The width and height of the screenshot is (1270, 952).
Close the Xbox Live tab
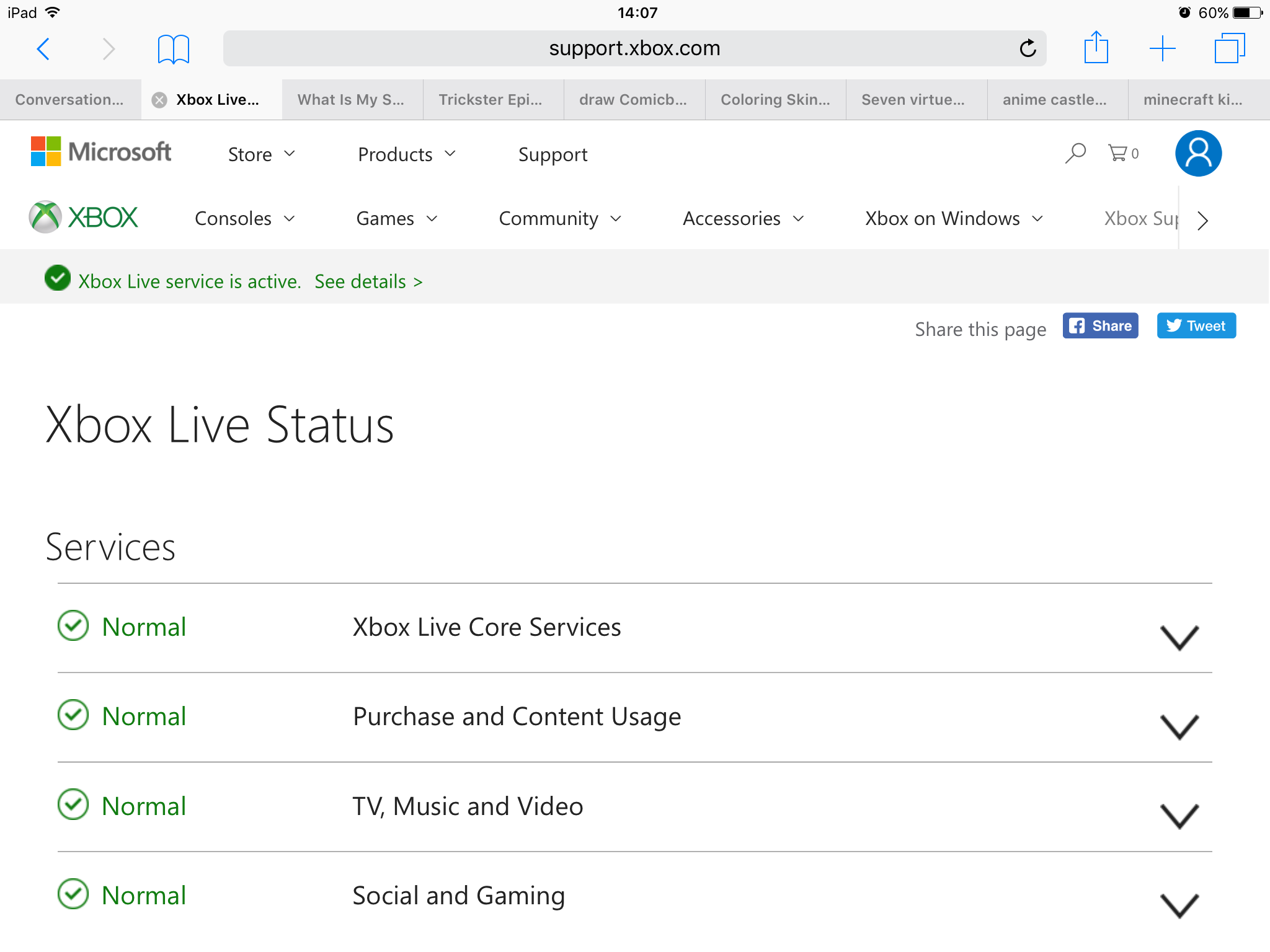[159, 100]
